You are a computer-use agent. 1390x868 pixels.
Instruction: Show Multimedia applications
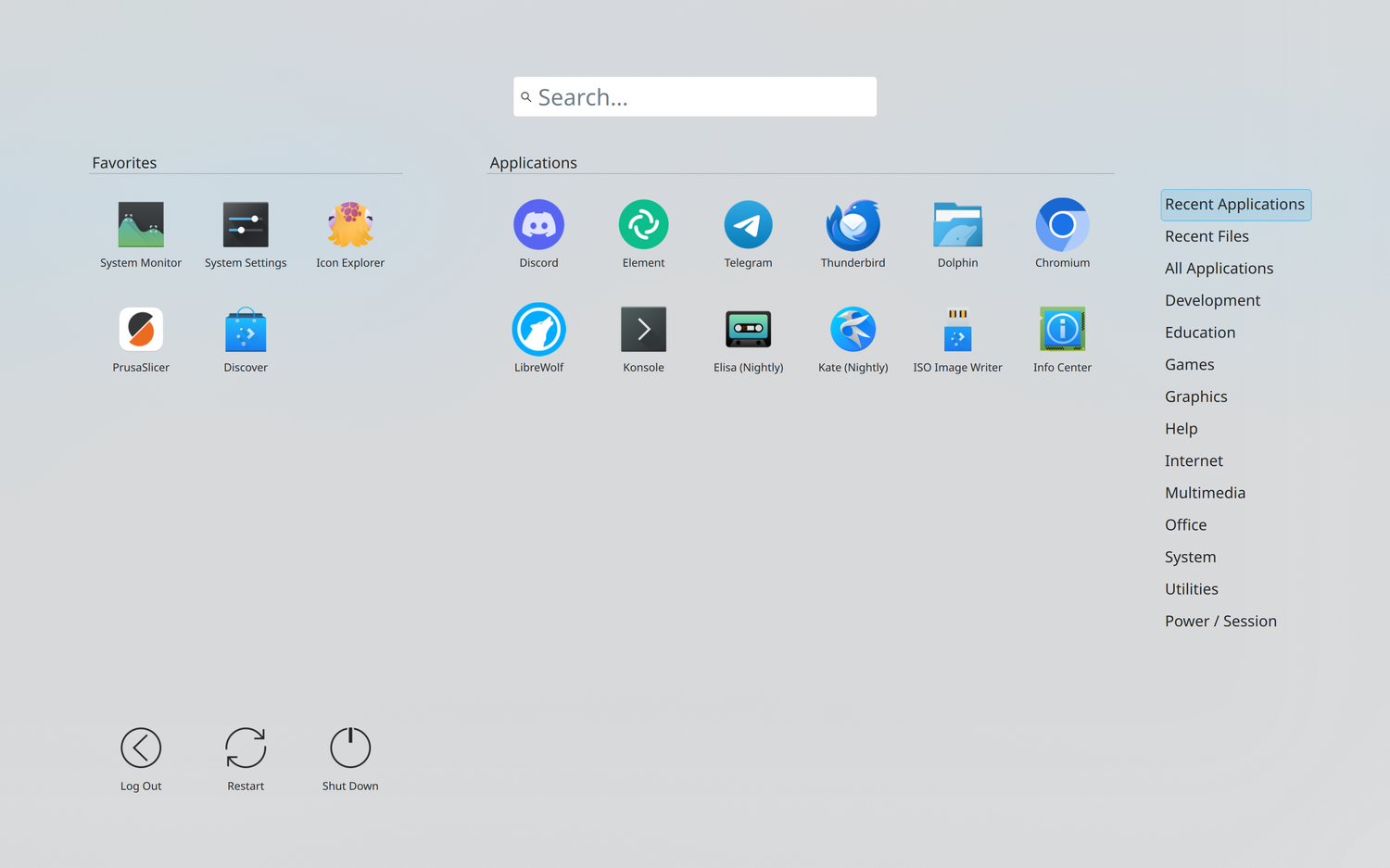1205,493
